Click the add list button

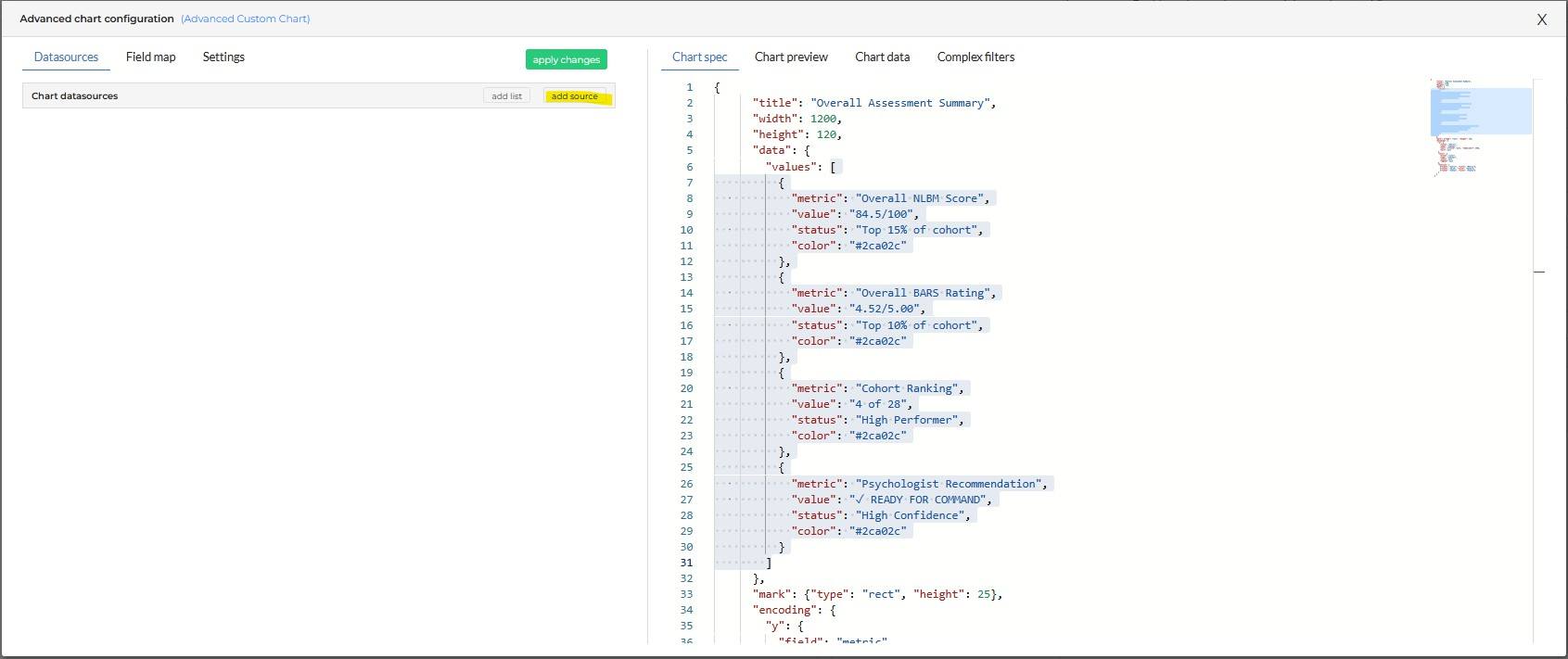pos(506,95)
